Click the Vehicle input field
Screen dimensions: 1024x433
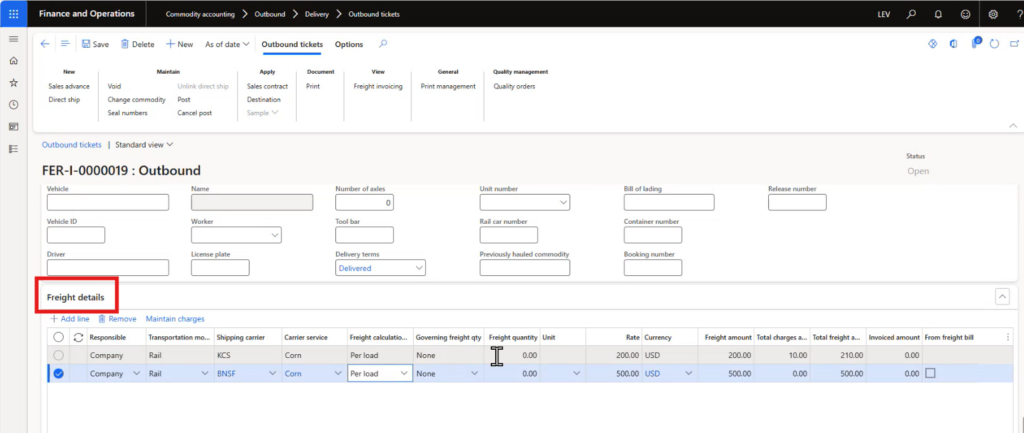(x=108, y=202)
